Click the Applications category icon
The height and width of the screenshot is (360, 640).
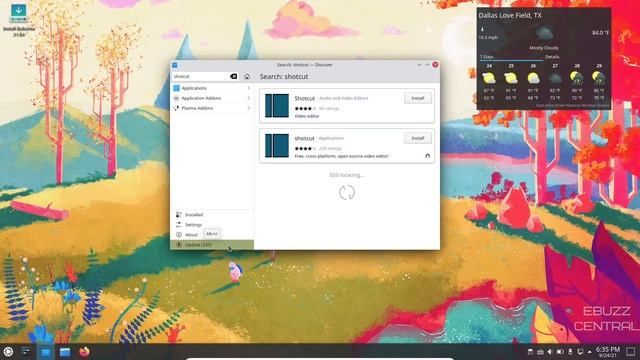(176, 88)
